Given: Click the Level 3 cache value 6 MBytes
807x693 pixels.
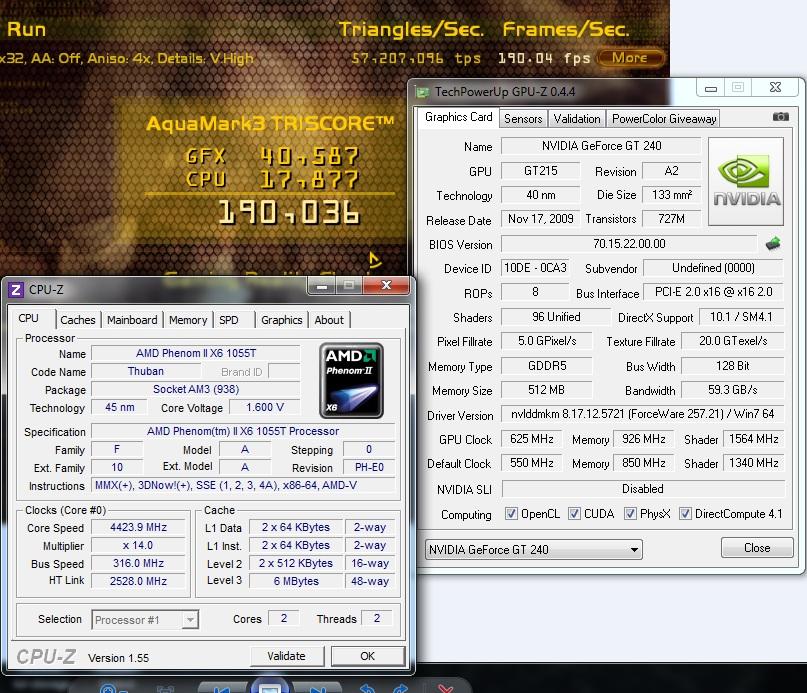Looking at the screenshot, I should [296, 581].
